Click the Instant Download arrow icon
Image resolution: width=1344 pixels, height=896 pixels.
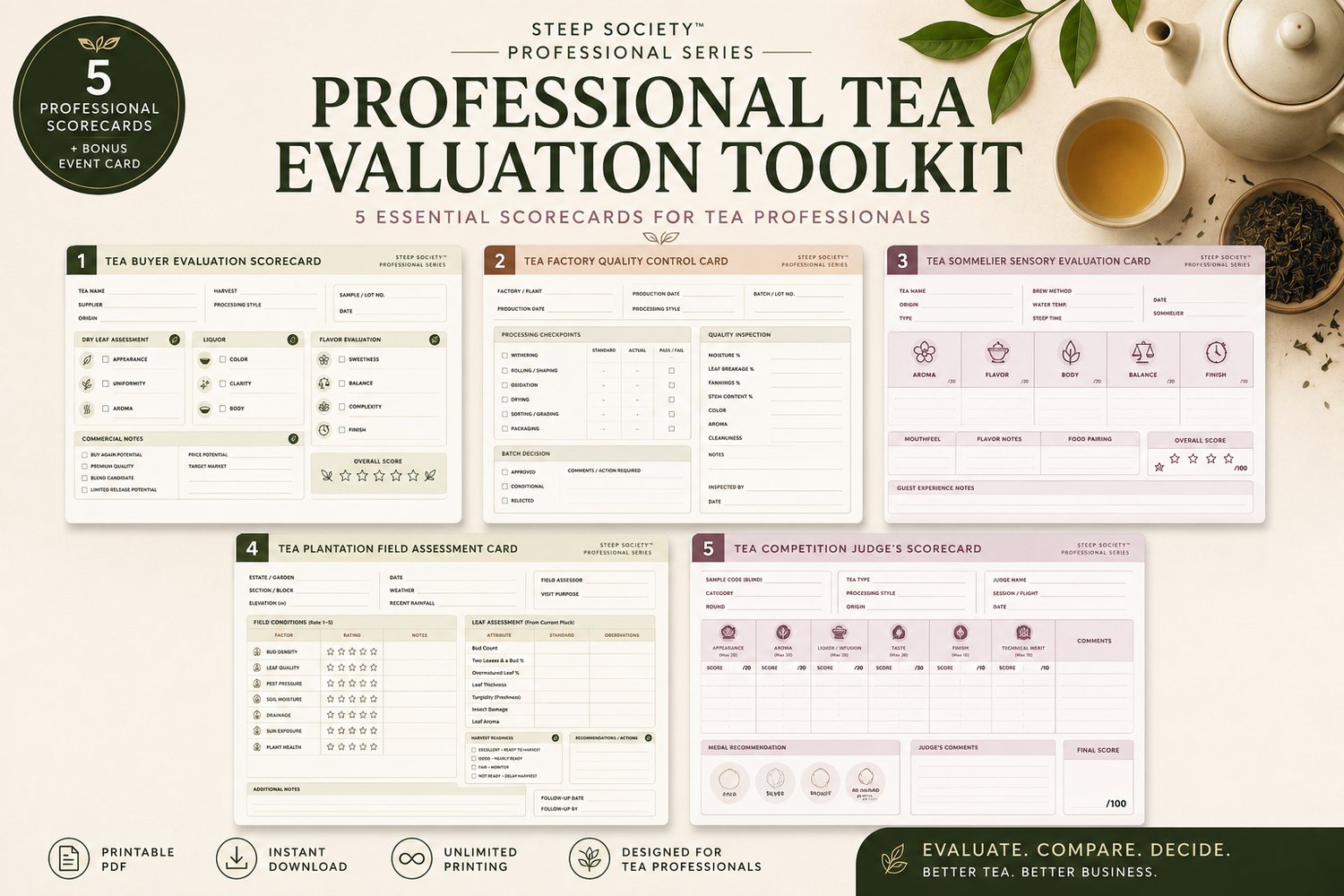point(237,858)
